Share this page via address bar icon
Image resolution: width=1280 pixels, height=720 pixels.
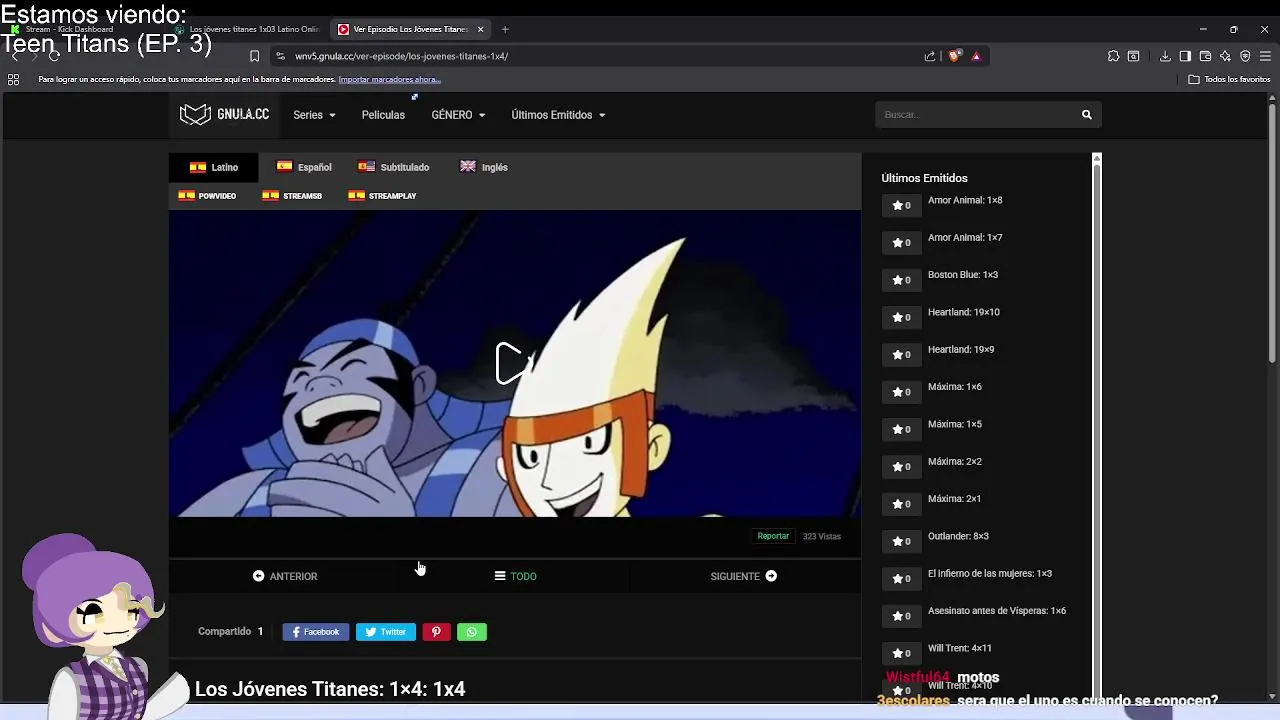pyautogui.click(x=930, y=56)
